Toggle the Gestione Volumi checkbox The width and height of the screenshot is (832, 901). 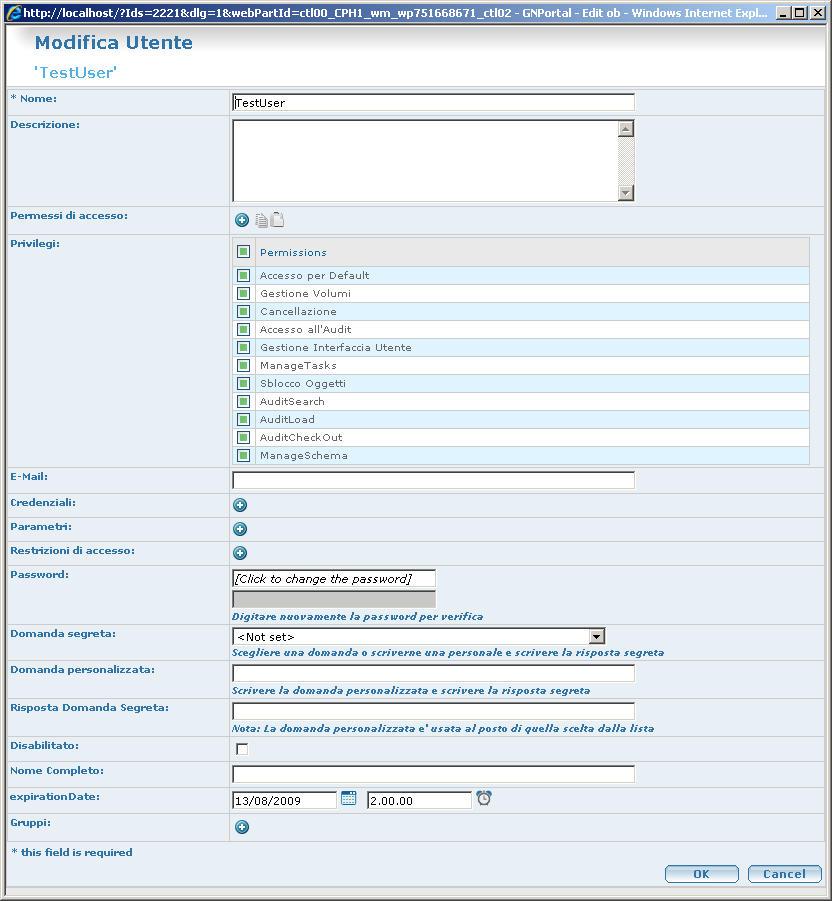[244, 294]
